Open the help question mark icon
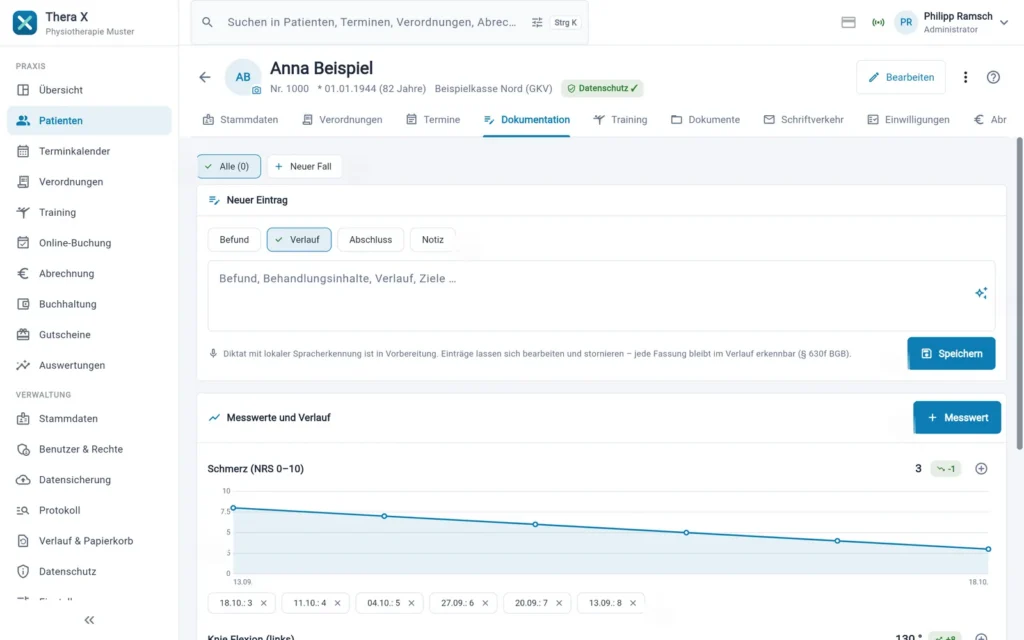This screenshot has width=1024, height=640. pos(993,77)
